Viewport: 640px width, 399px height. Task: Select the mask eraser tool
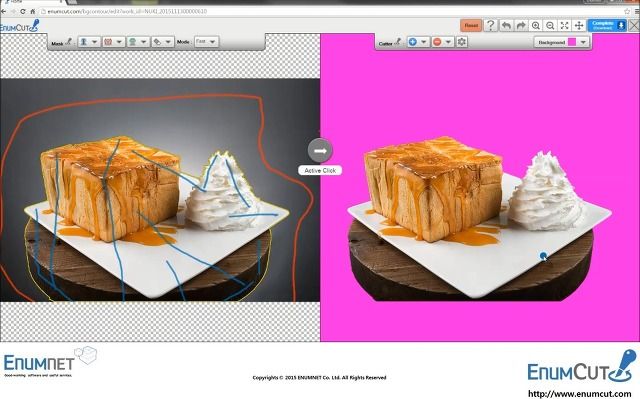[x=157, y=42]
